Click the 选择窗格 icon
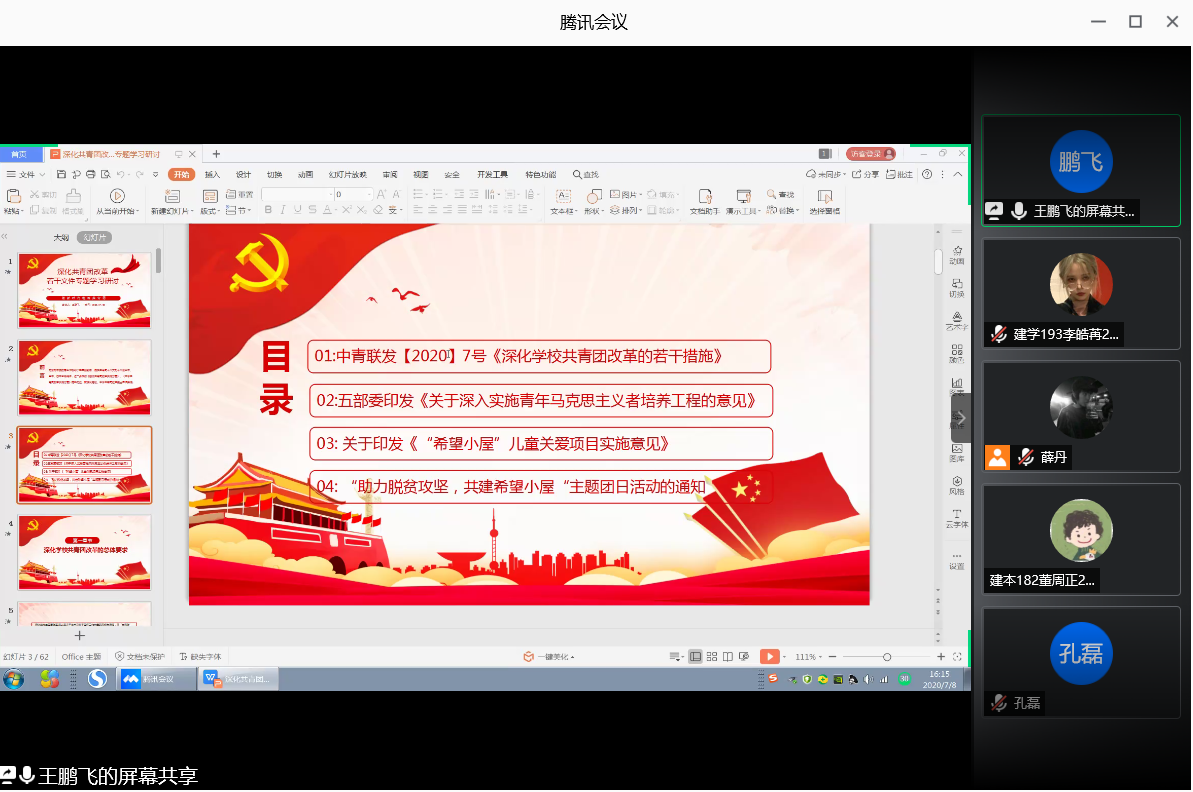Image resolution: width=1193 pixels, height=792 pixels. [x=825, y=197]
